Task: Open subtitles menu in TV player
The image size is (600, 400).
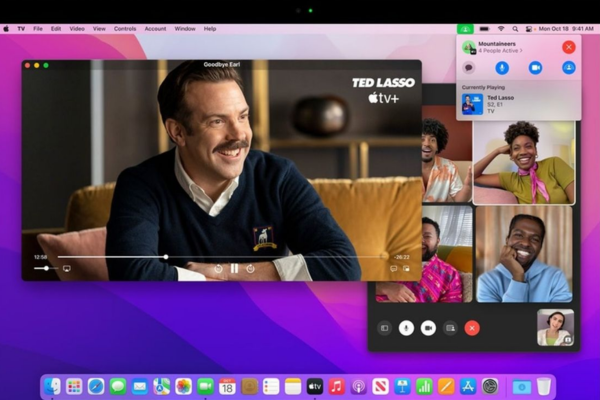Action: click(393, 269)
